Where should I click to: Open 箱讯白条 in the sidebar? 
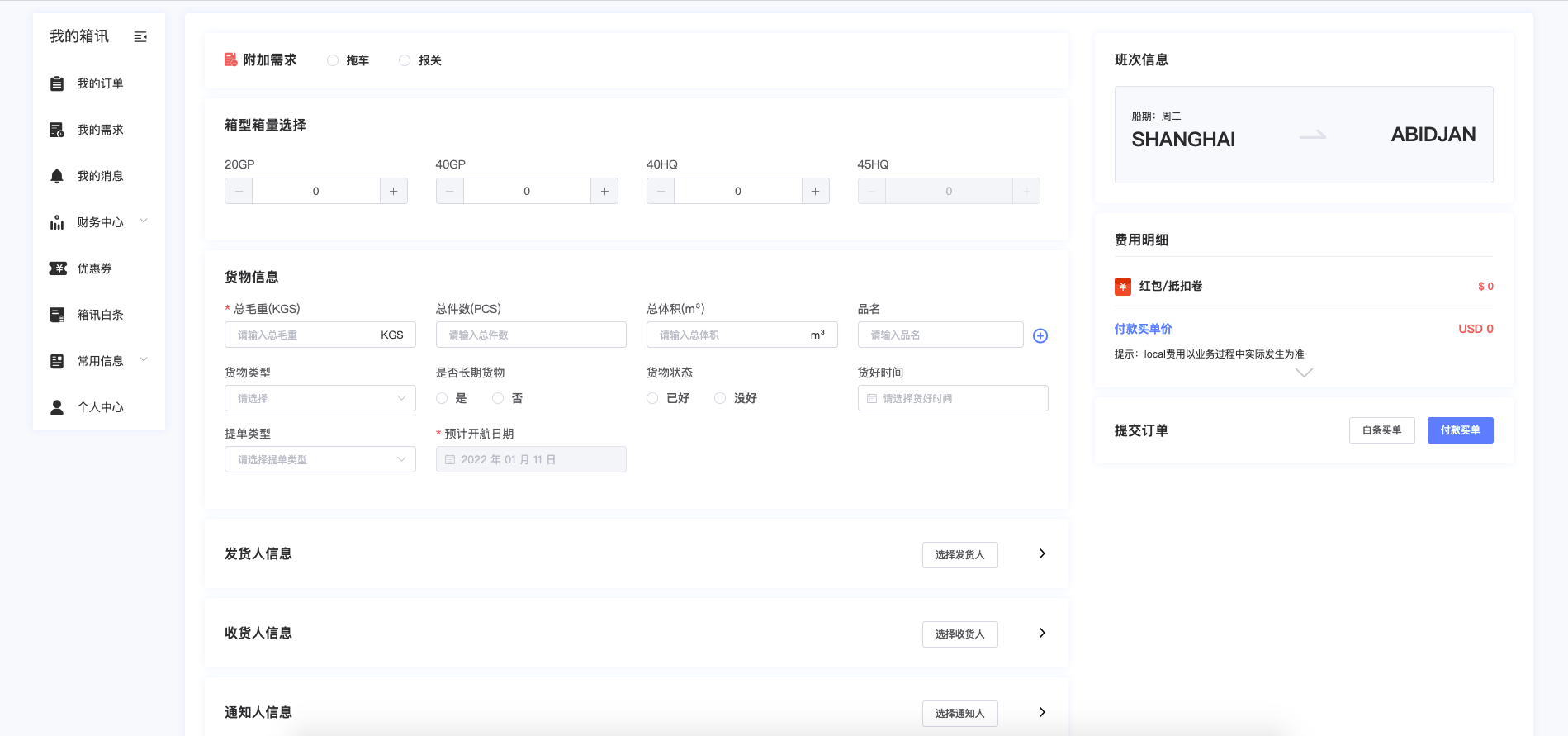101,315
